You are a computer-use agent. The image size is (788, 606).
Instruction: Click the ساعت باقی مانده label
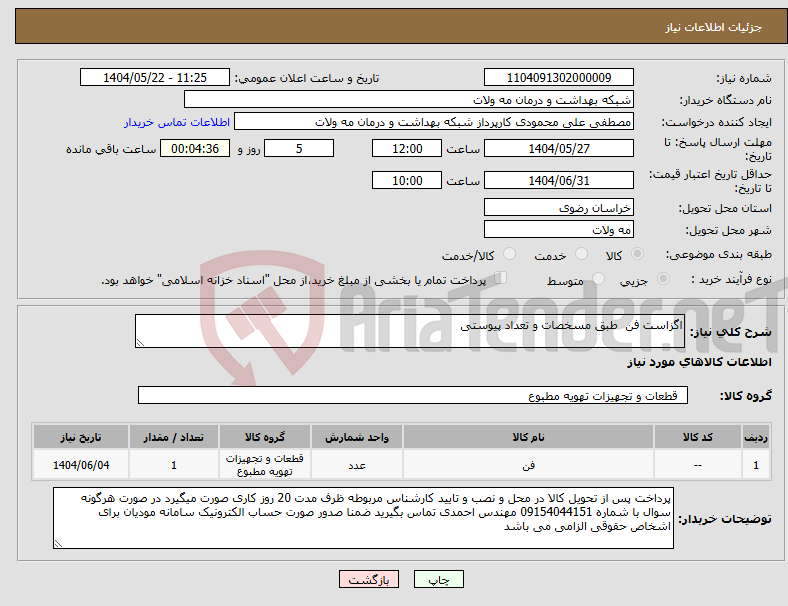(111, 149)
